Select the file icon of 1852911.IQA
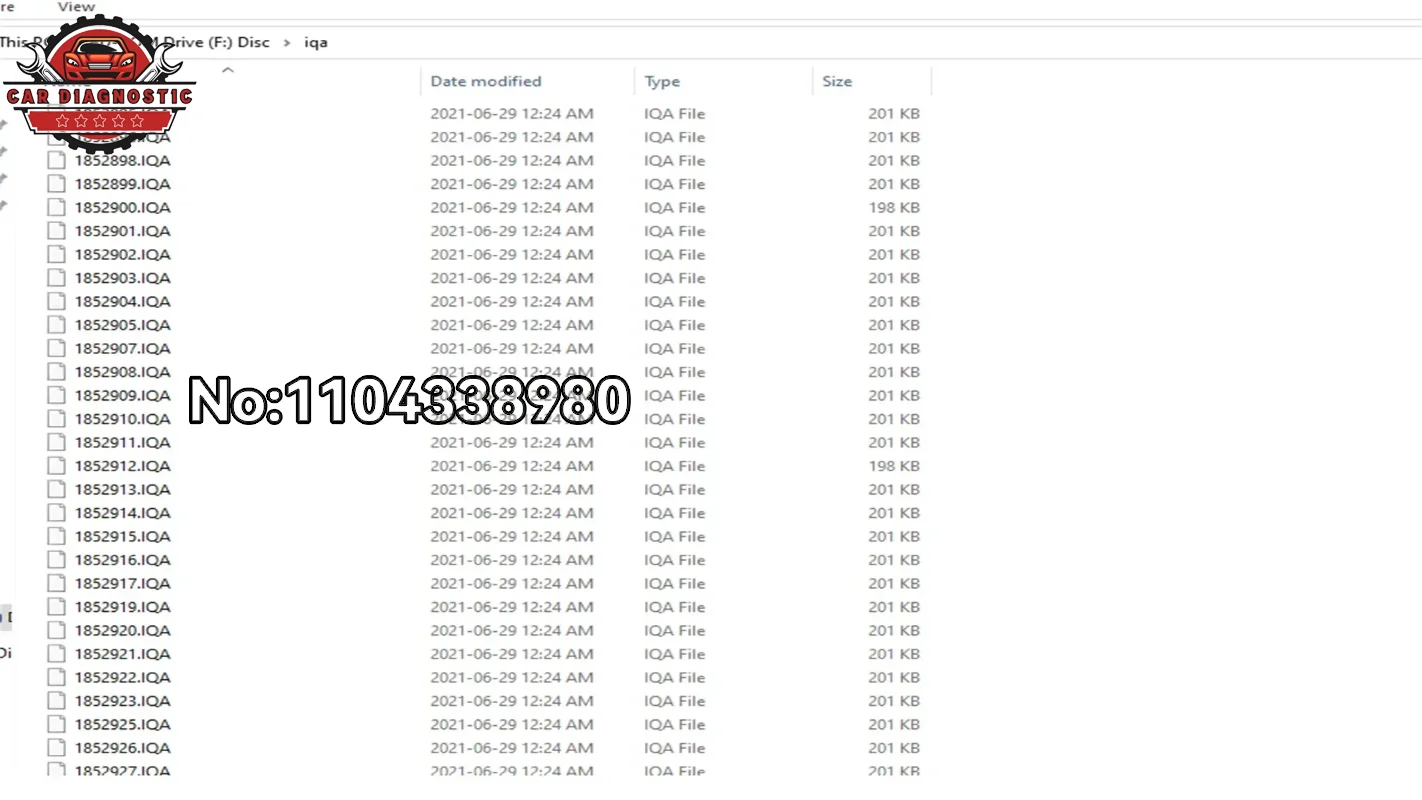 point(56,442)
